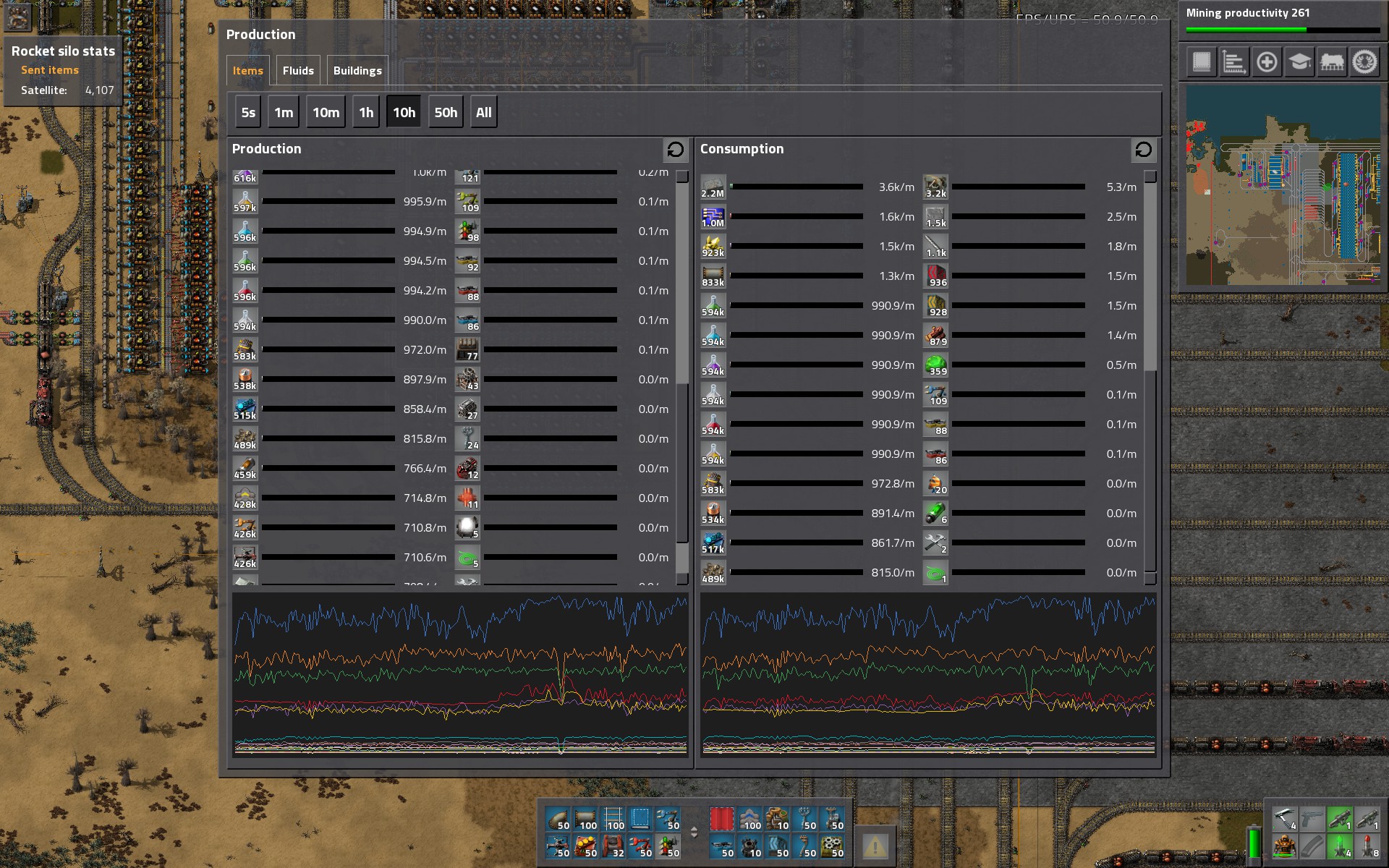Select the straight pipe quickbar slot with 100
This screenshot has width=1389, height=868.
tap(585, 819)
